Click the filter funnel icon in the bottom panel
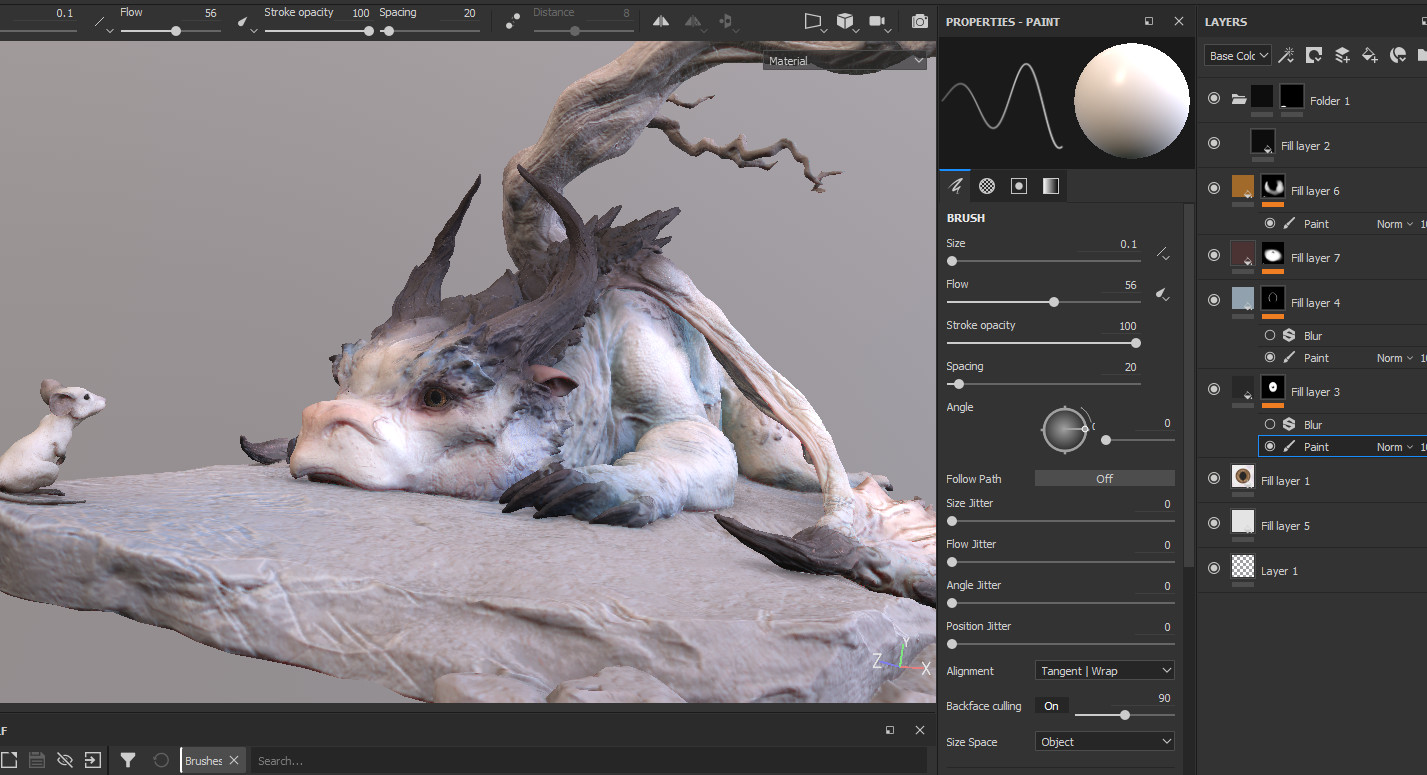 click(128, 760)
